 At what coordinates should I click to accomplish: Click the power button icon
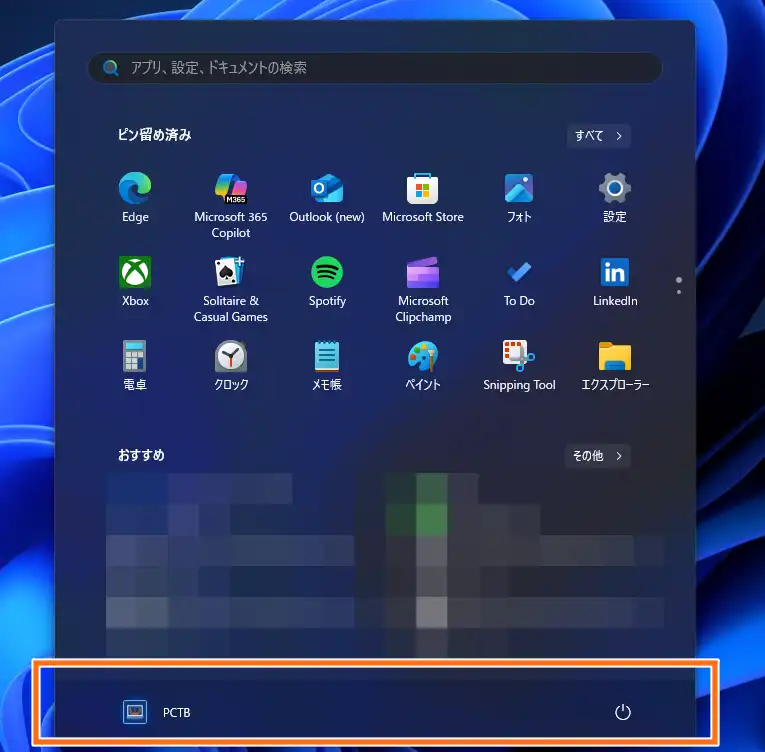pyautogui.click(x=623, y=712)
